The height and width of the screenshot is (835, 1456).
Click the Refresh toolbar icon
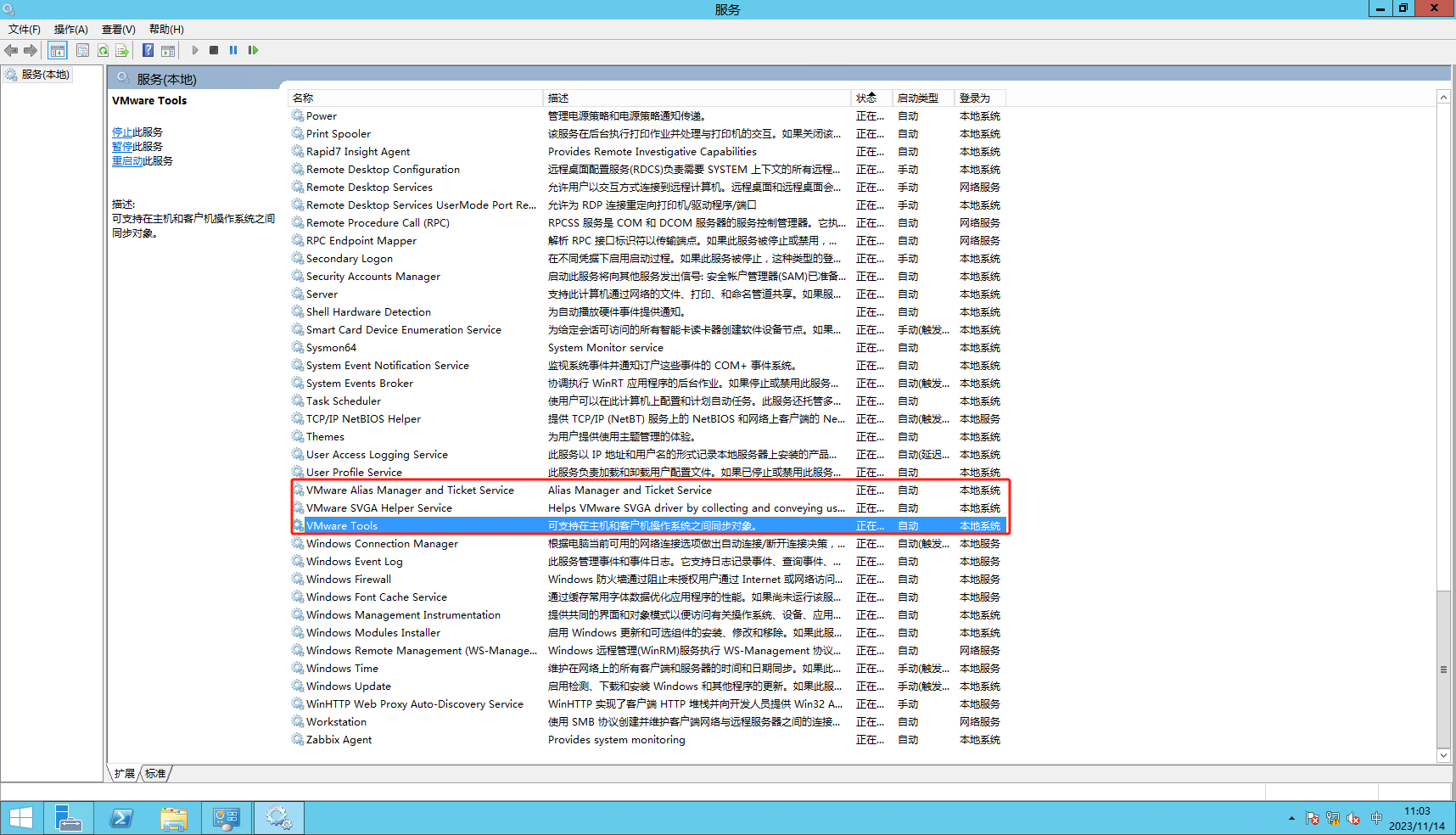click(x=103, y=51)
